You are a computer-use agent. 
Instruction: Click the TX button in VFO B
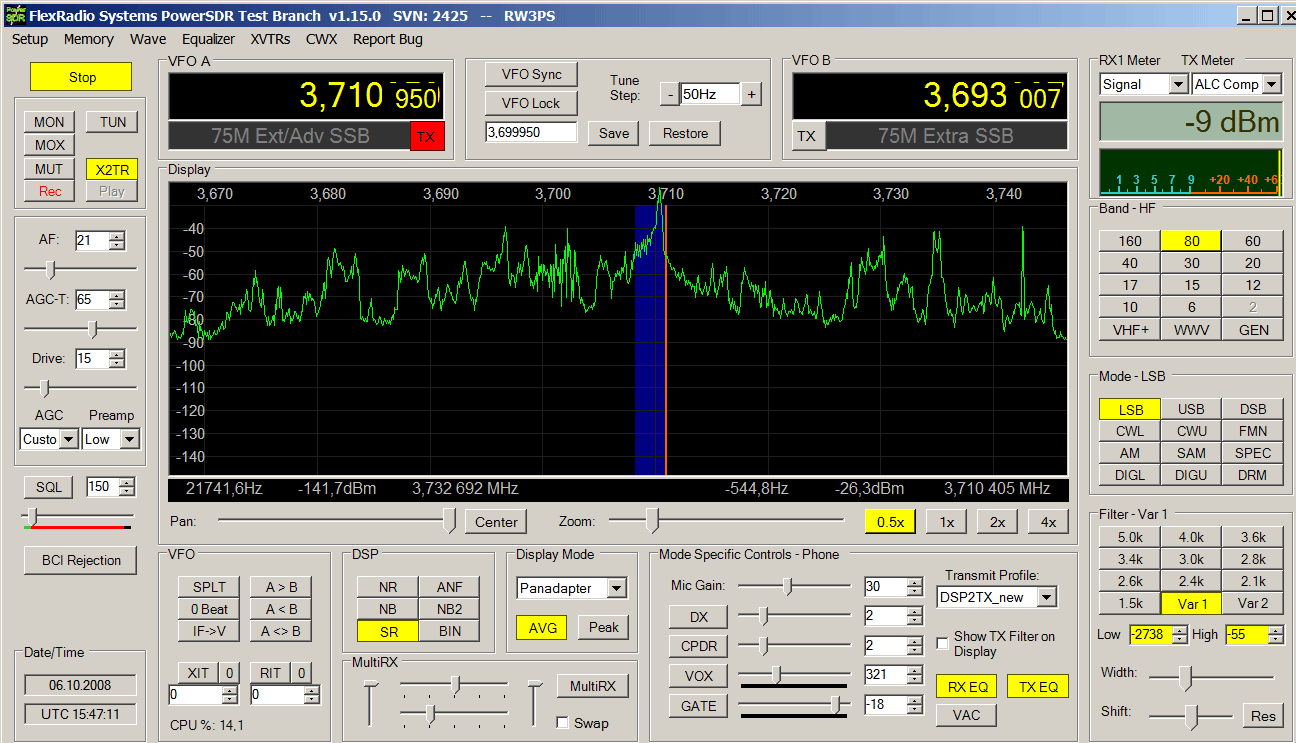coord(809,137)
